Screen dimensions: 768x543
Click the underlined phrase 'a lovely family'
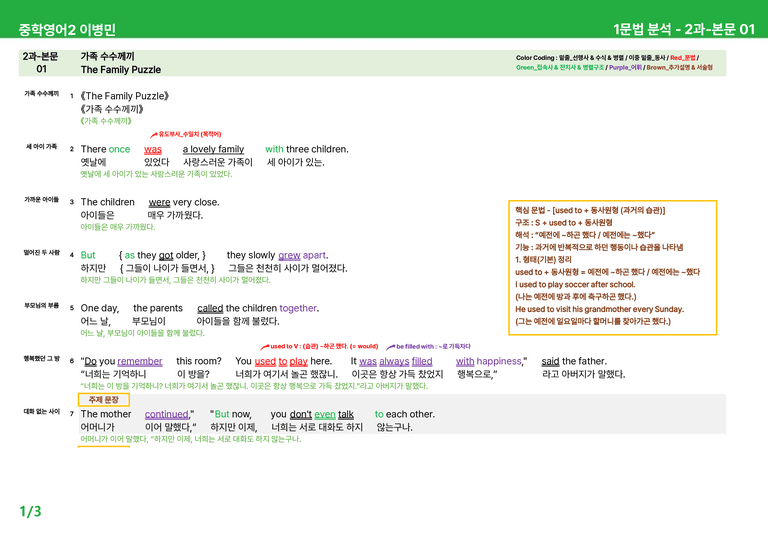point(214,149)
